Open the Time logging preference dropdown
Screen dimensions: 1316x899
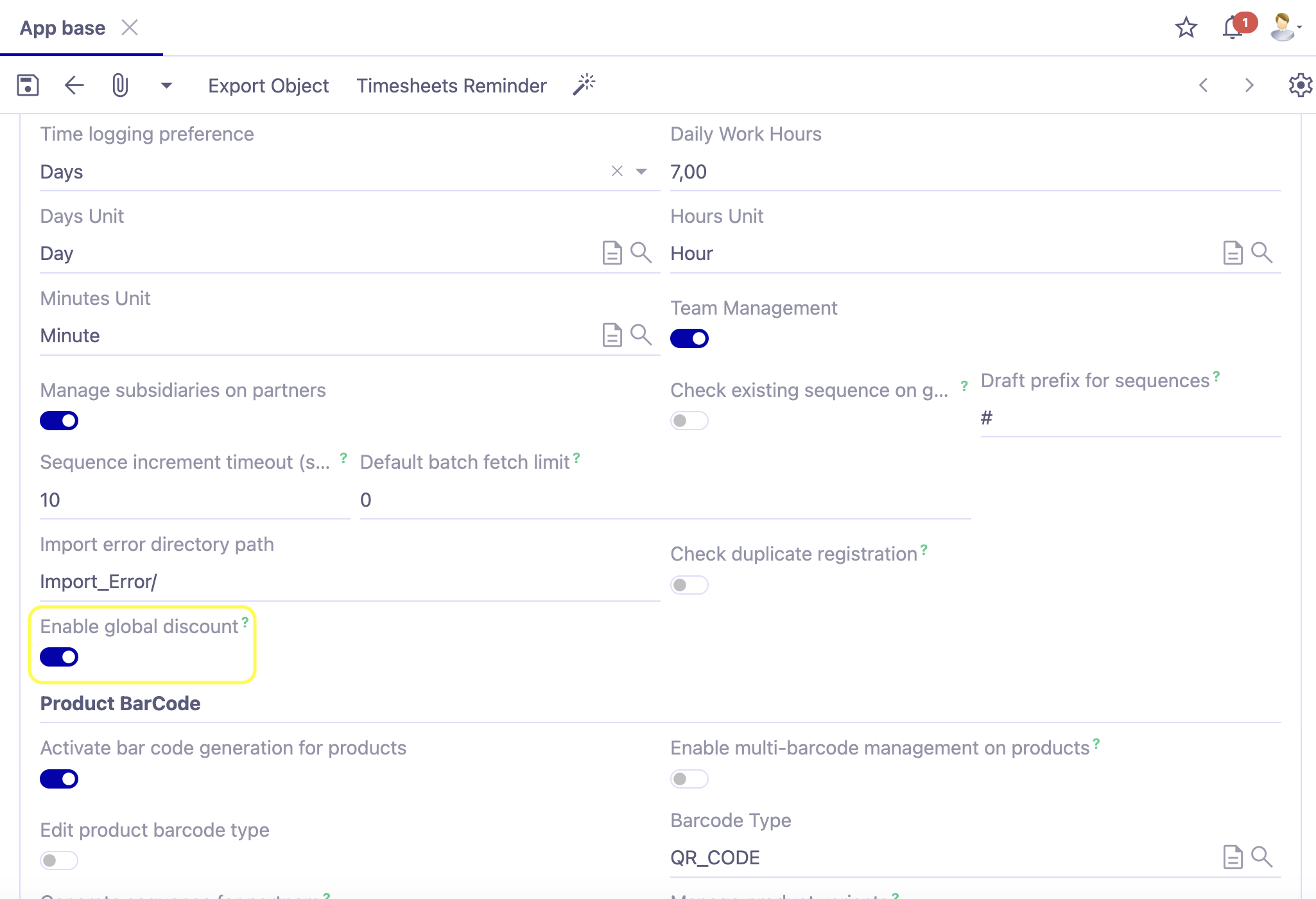640,171
